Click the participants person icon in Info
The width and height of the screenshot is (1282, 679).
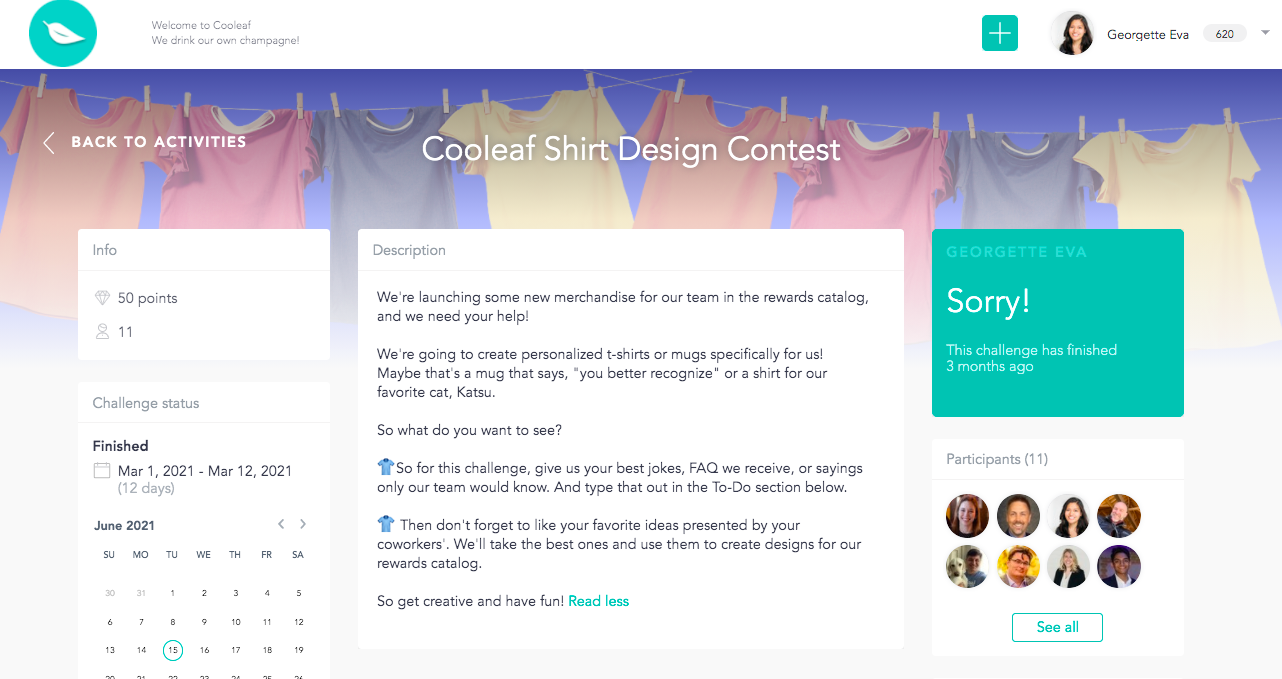(x=102, y=332)
